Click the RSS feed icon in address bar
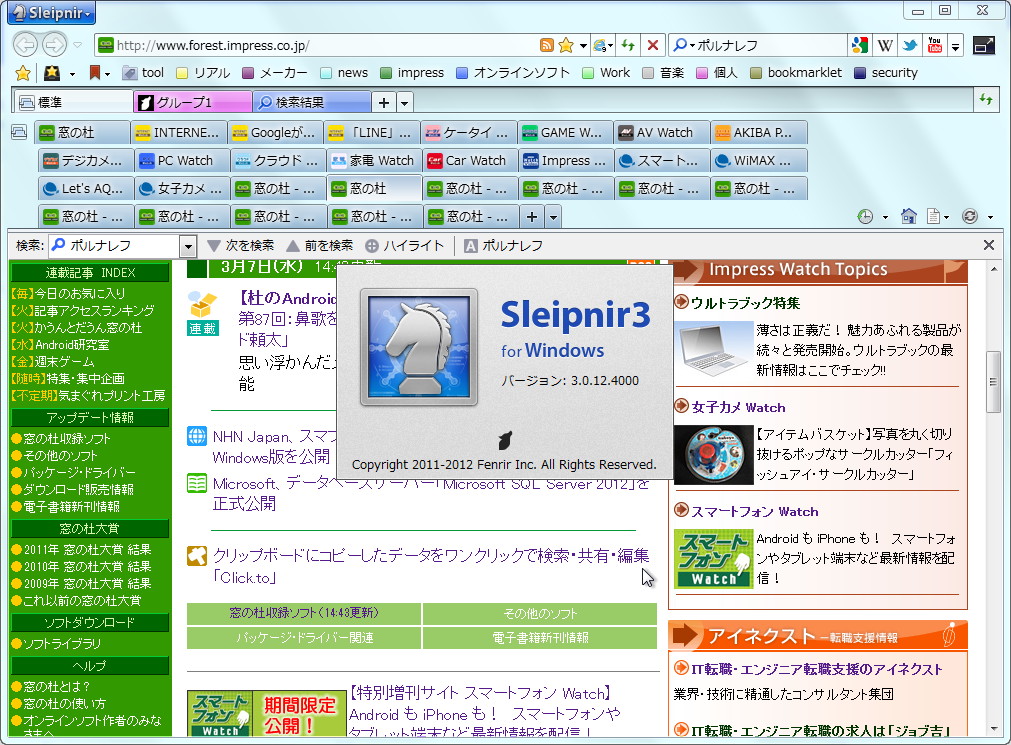Viewport: 1011px width, 745px height. point(548,45)
